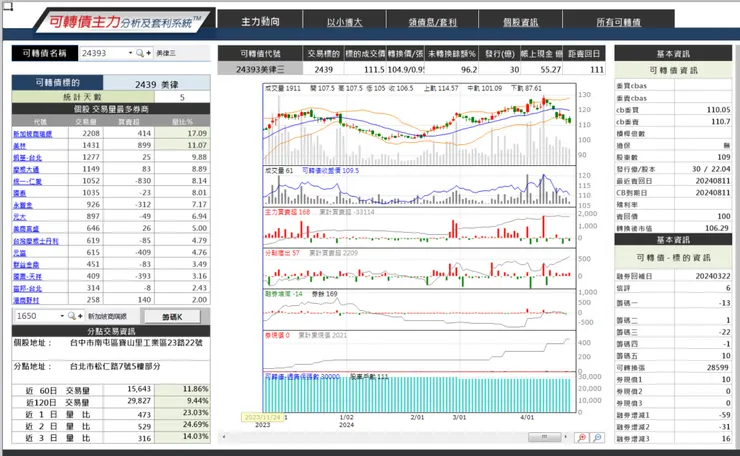Click the 分點交易資訊 section header

pos(111,331)
